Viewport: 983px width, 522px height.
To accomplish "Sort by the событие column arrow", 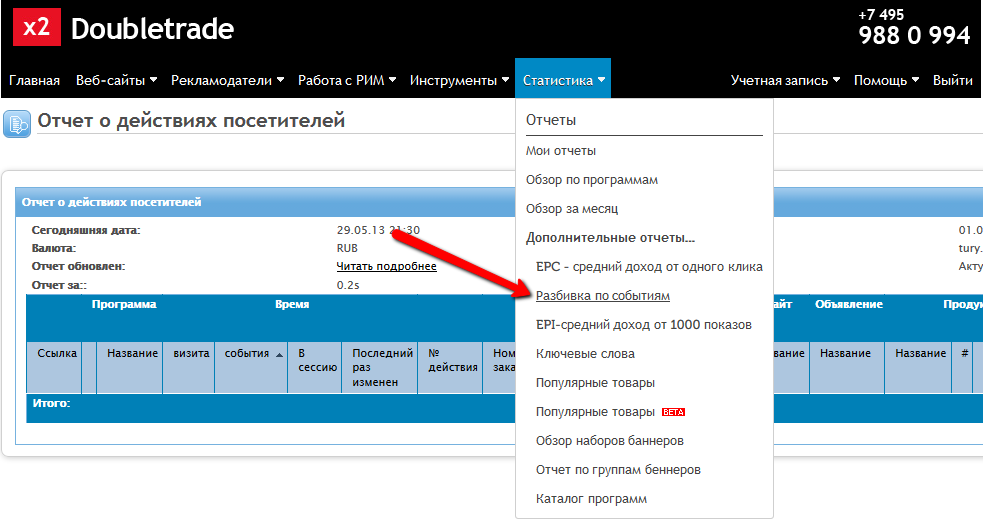I will 280,355.
